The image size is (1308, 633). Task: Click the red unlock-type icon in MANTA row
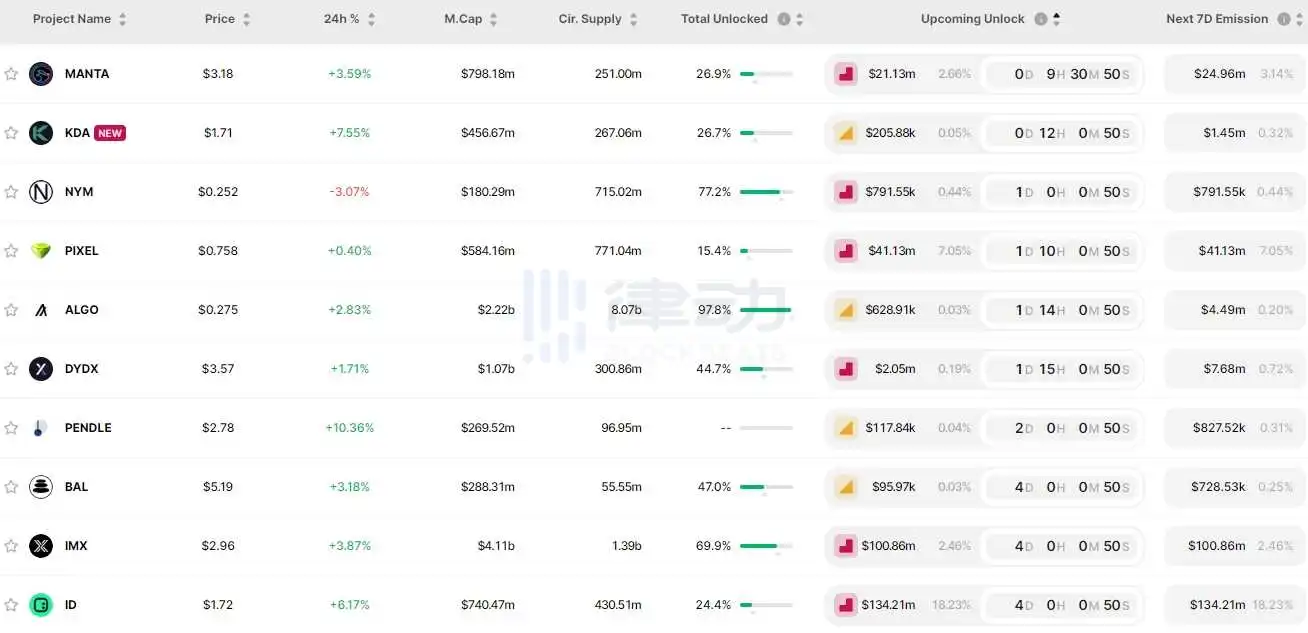click(x=846, y=74)
